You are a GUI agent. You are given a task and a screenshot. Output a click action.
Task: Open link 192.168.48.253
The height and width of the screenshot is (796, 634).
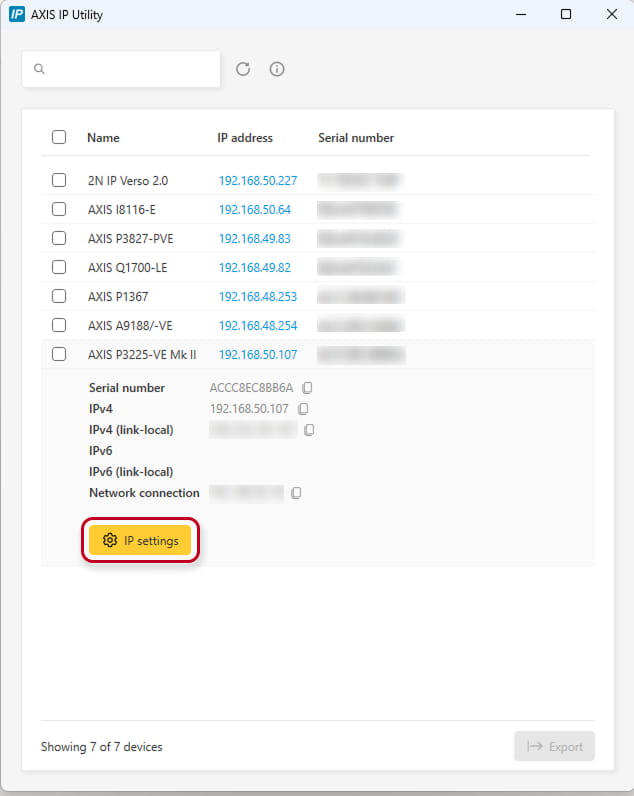tap(258, 296)
